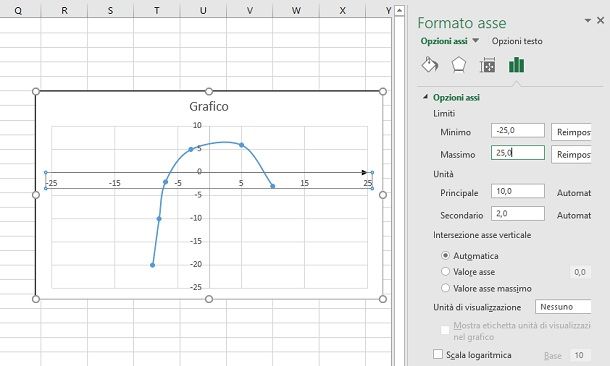Click the bottom-right chart resize handle
The width and height of the screenshot is (610, 366).
[383, 299]
